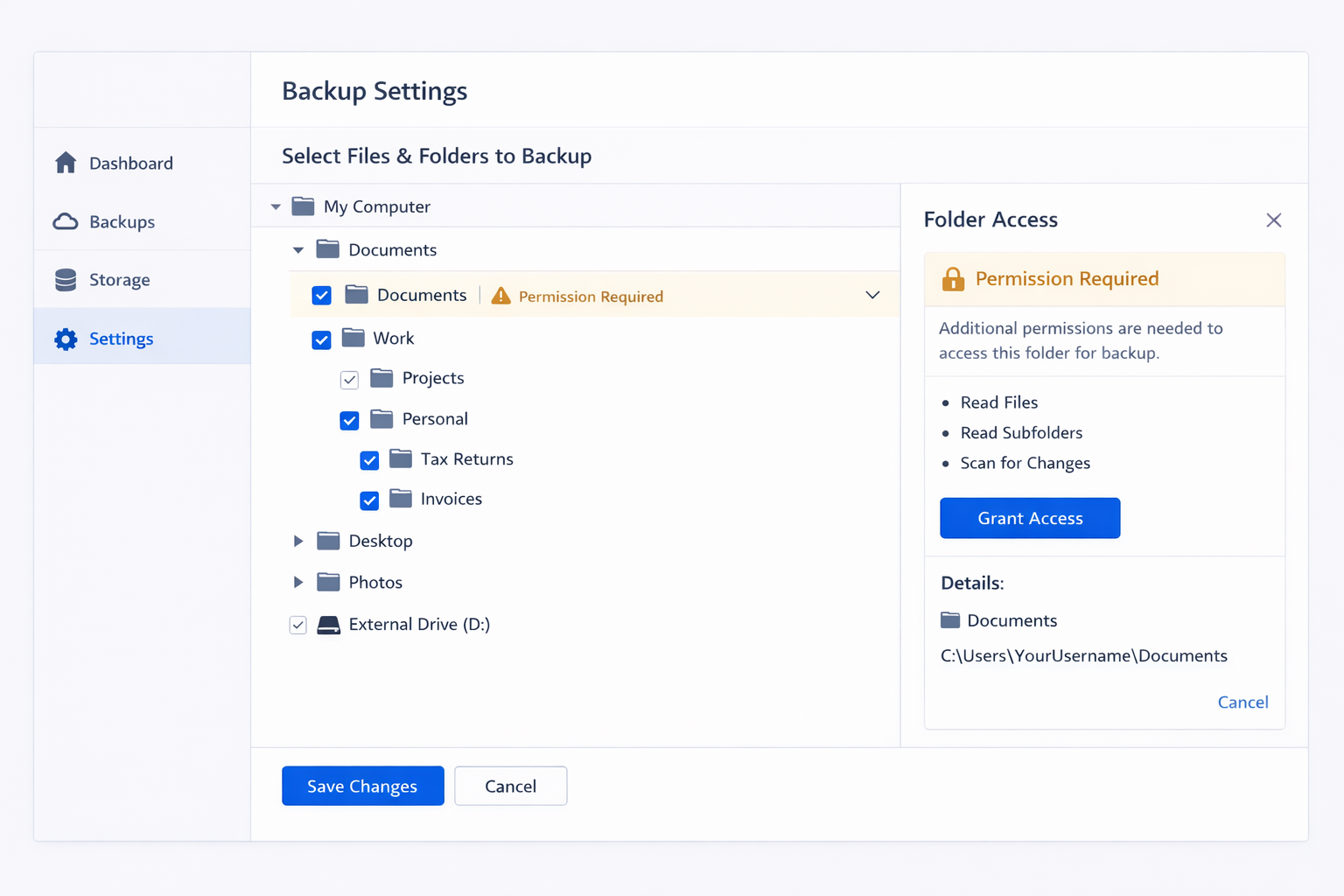
Task: Click the Permission Required lock icon
Action: click(953, 279)
